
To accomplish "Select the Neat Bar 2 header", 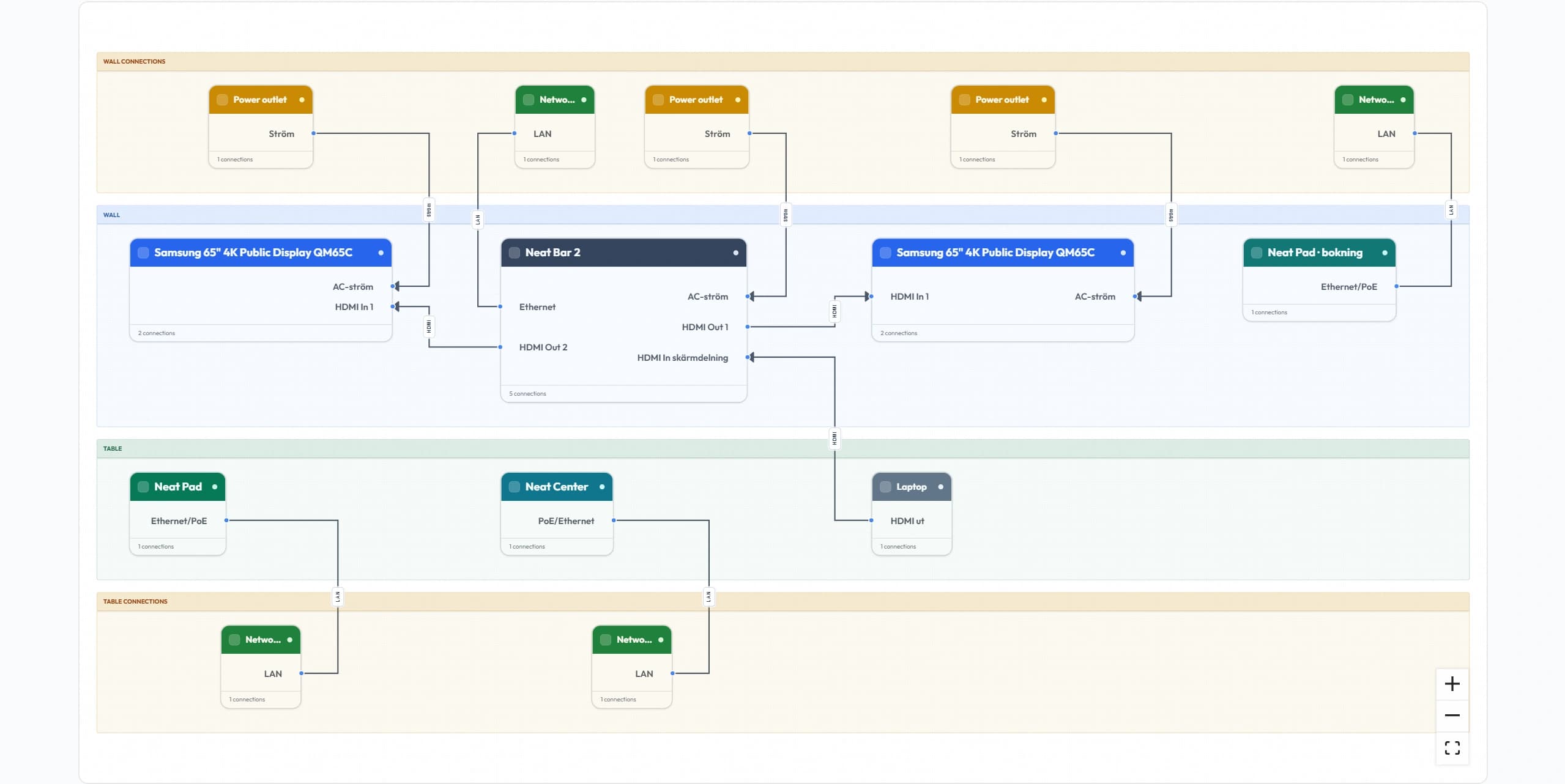I will (623, 253).
